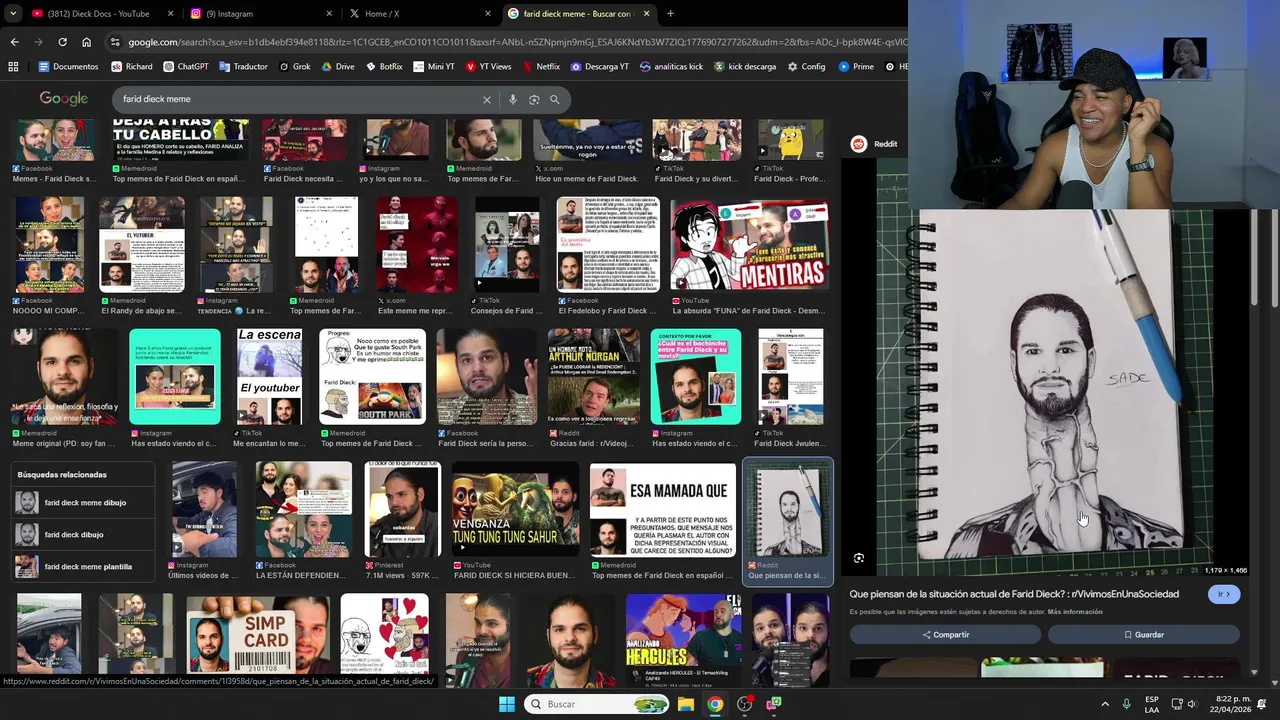Click Lens icon on the preview image
Image resolution: width=1280 pixels, height=720 pixels.
click(859, 558)
